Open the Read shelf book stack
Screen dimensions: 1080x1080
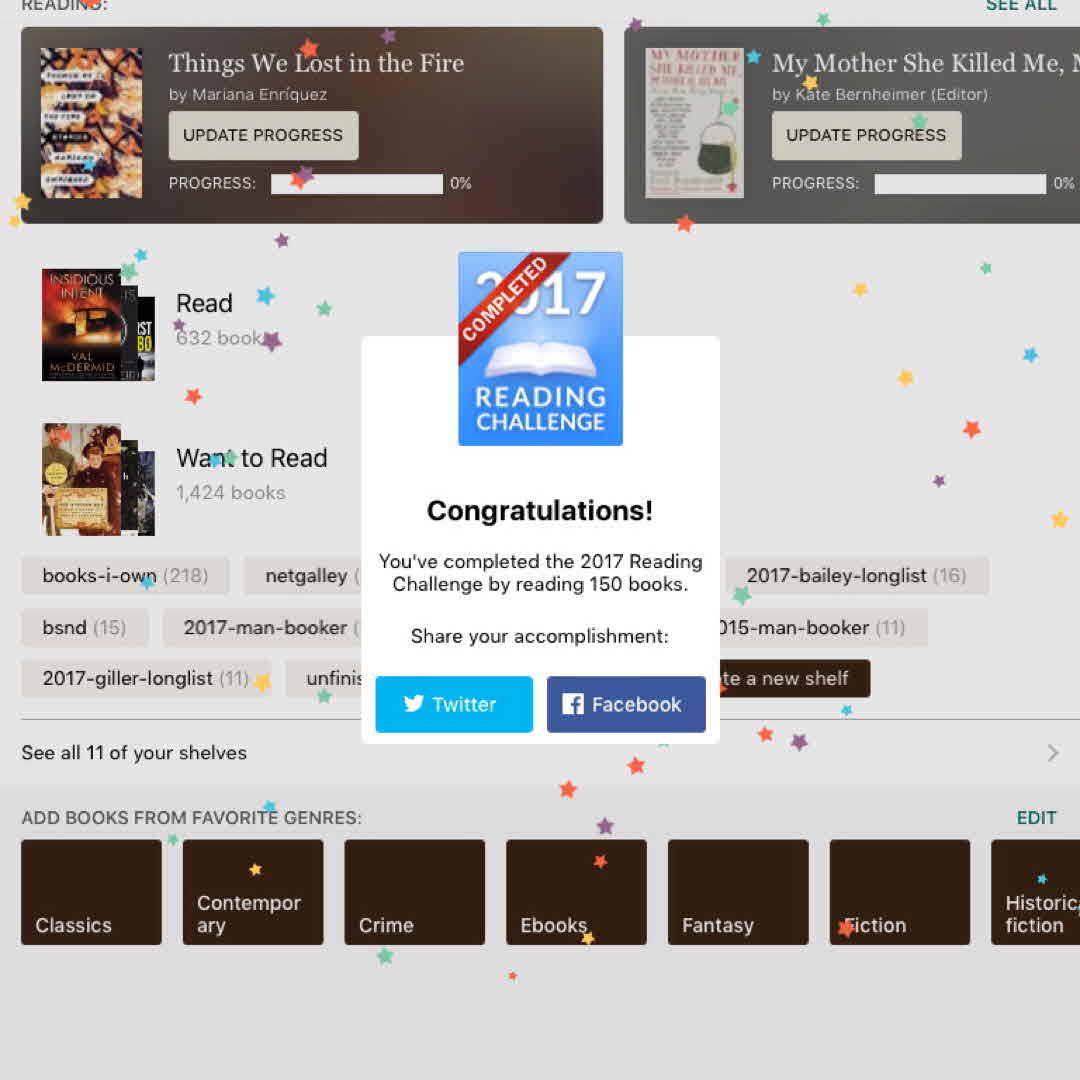click(98, 324)
